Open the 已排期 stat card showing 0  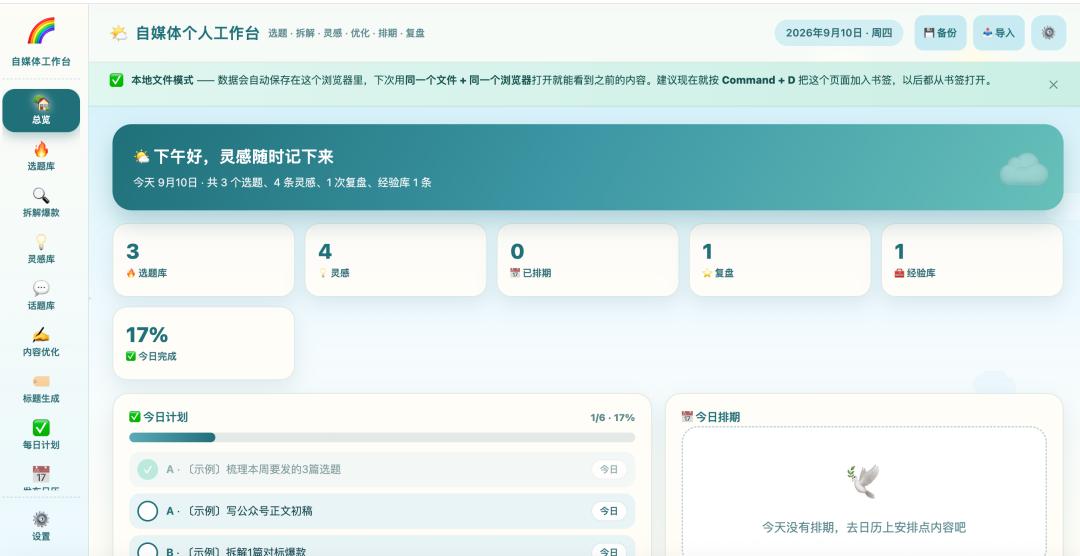point(588,260)
